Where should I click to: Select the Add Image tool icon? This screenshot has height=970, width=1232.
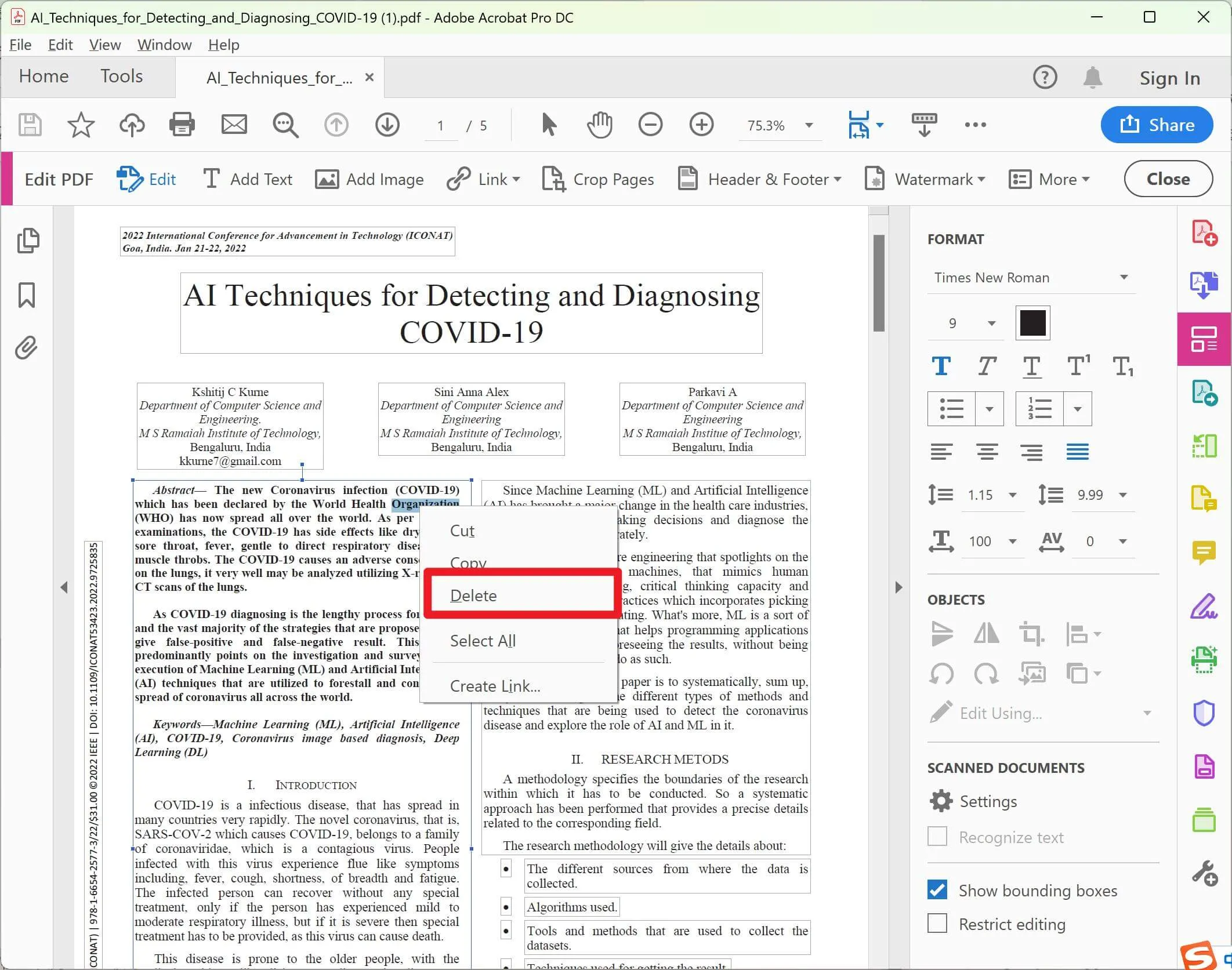(x=326, y=179)
